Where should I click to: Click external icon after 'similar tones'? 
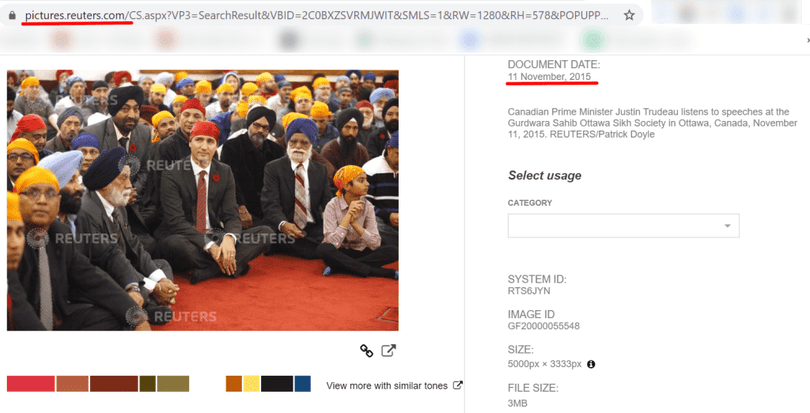click(x=458, y=385)
